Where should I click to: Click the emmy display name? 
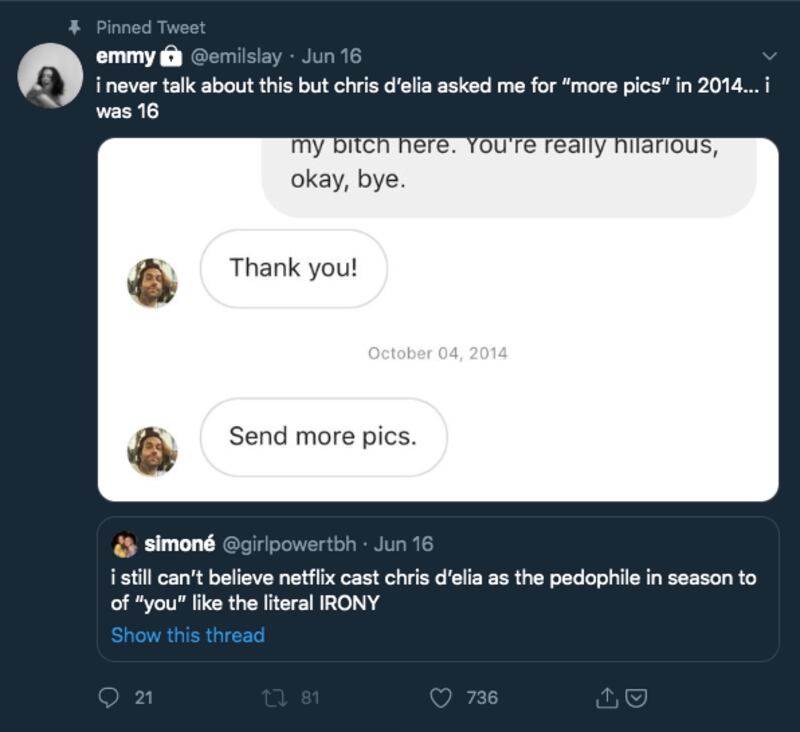click(x=126, y=56)
